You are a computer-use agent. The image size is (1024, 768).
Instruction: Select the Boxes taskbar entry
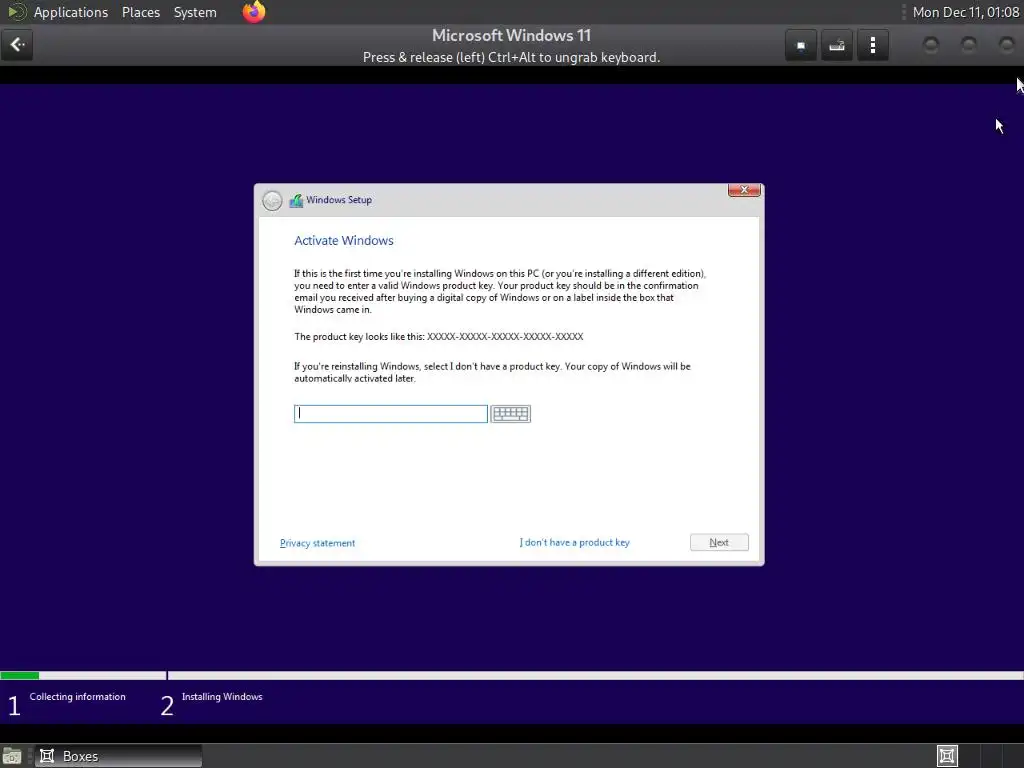click(118, 756)
